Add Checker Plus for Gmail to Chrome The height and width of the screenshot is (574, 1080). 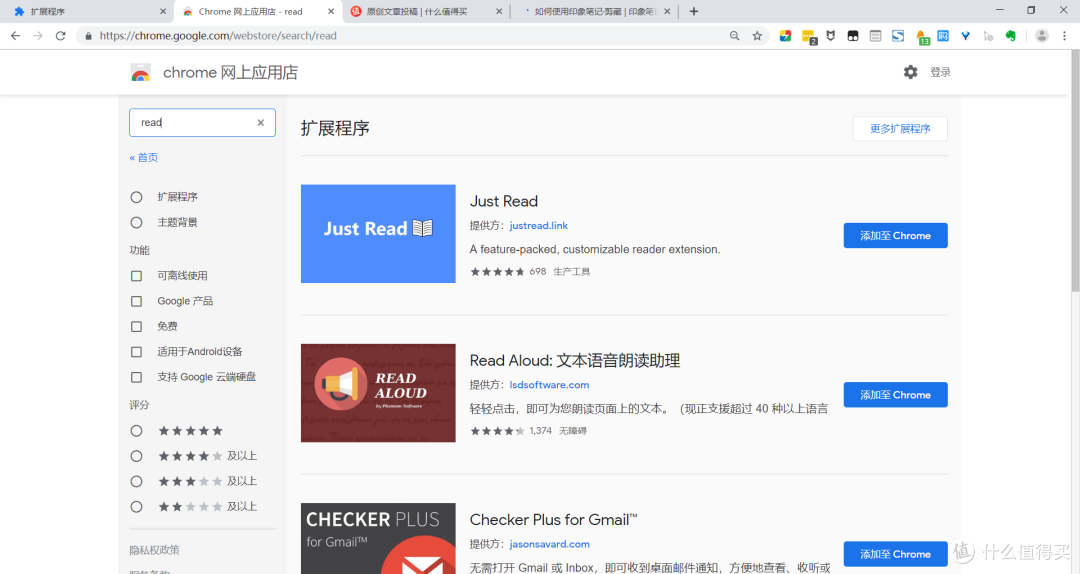[x=895, y=554]
